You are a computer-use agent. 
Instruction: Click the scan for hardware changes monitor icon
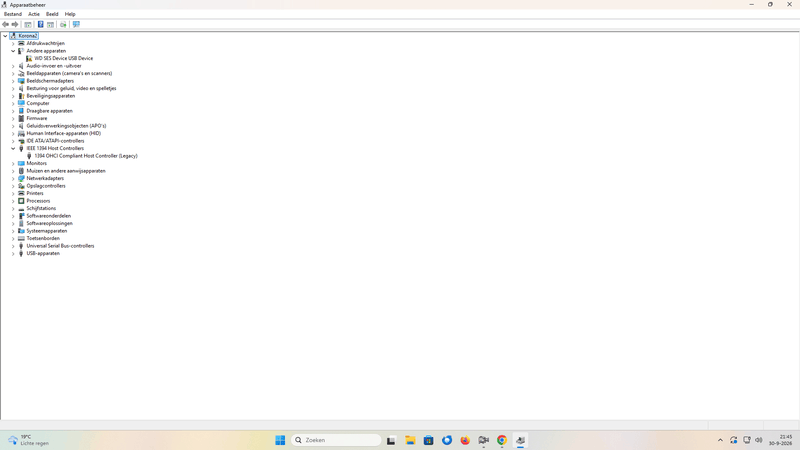76,24
